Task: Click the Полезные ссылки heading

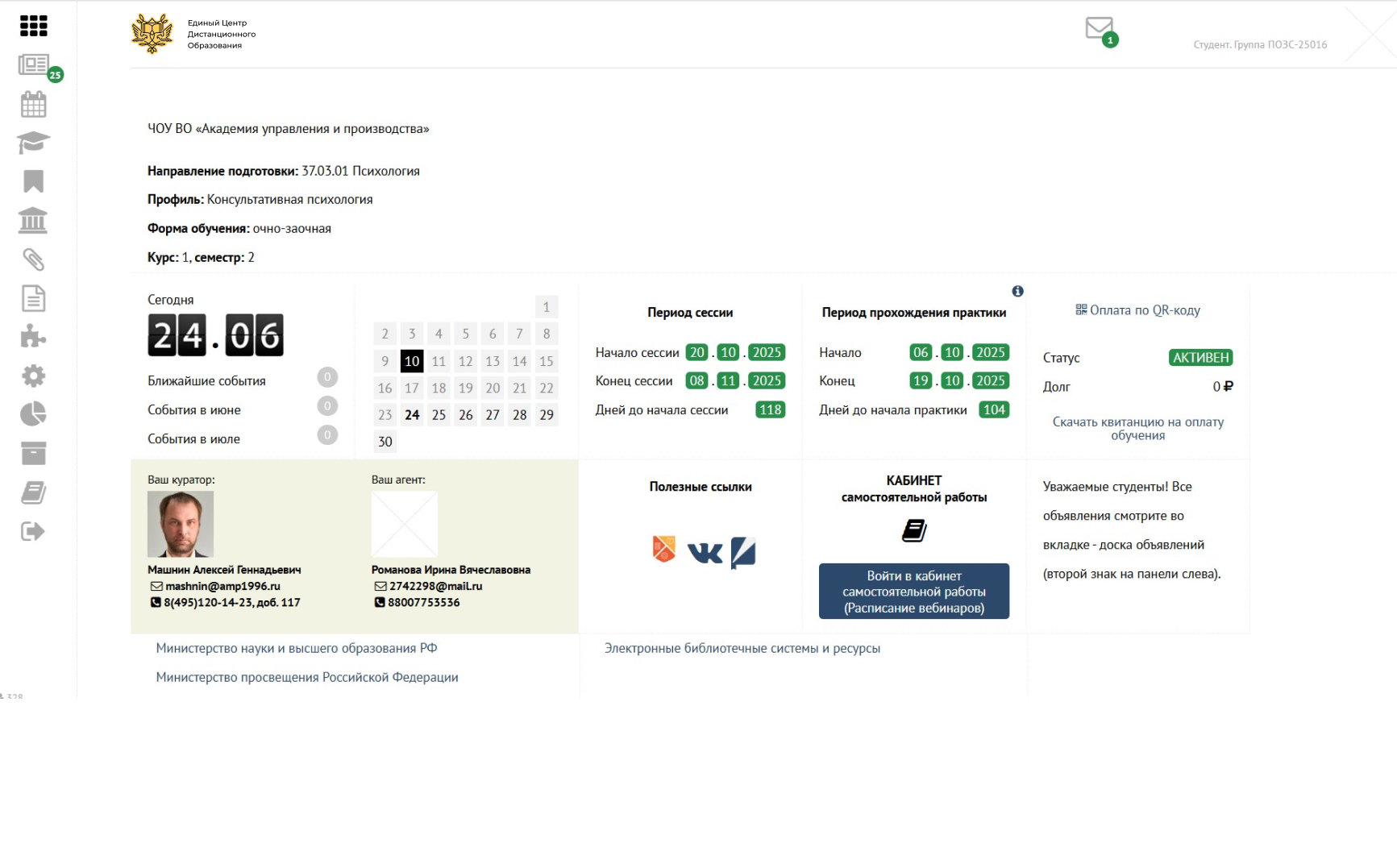Action: [701, 487]
